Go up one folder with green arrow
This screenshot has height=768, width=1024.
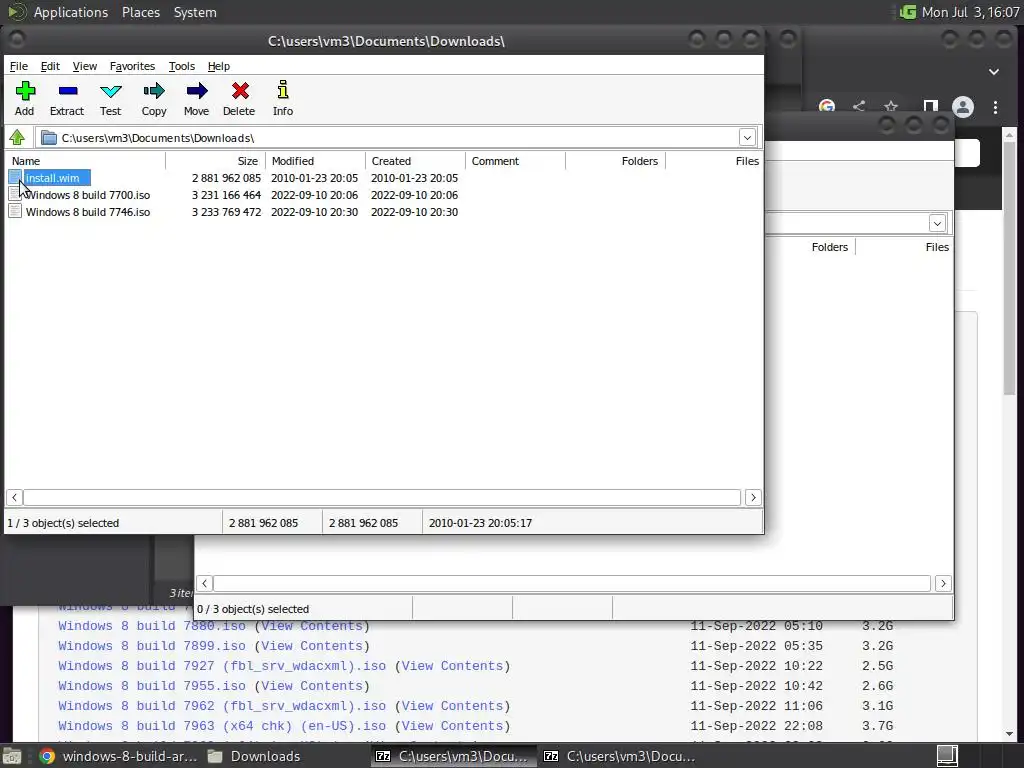pyautogui.click(x=17, y=137)
